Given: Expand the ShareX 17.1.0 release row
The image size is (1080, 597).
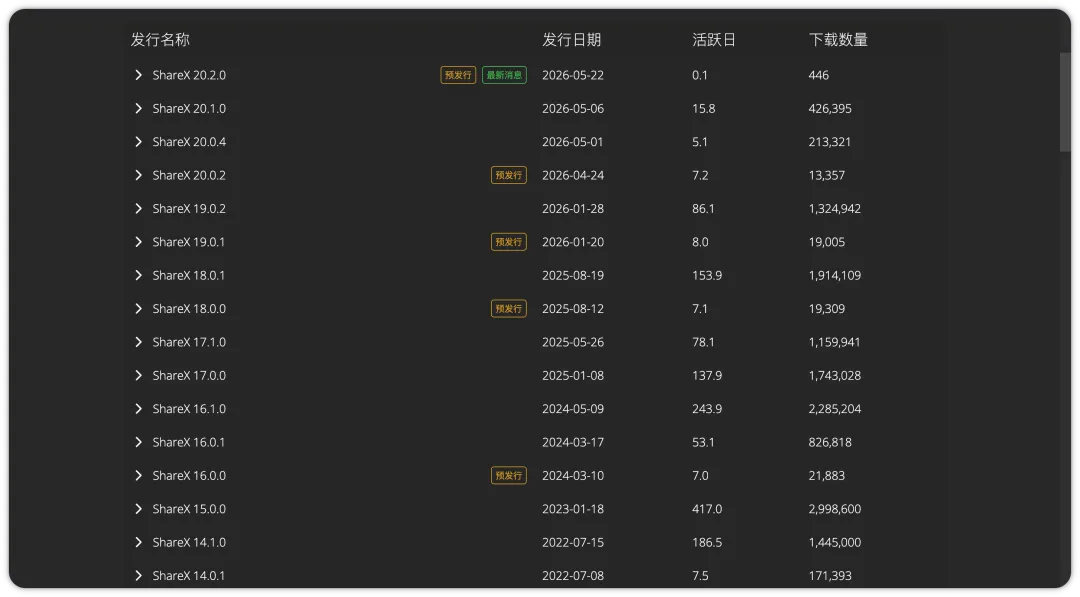Looking at the screenshot, I should tap(138, 342).
